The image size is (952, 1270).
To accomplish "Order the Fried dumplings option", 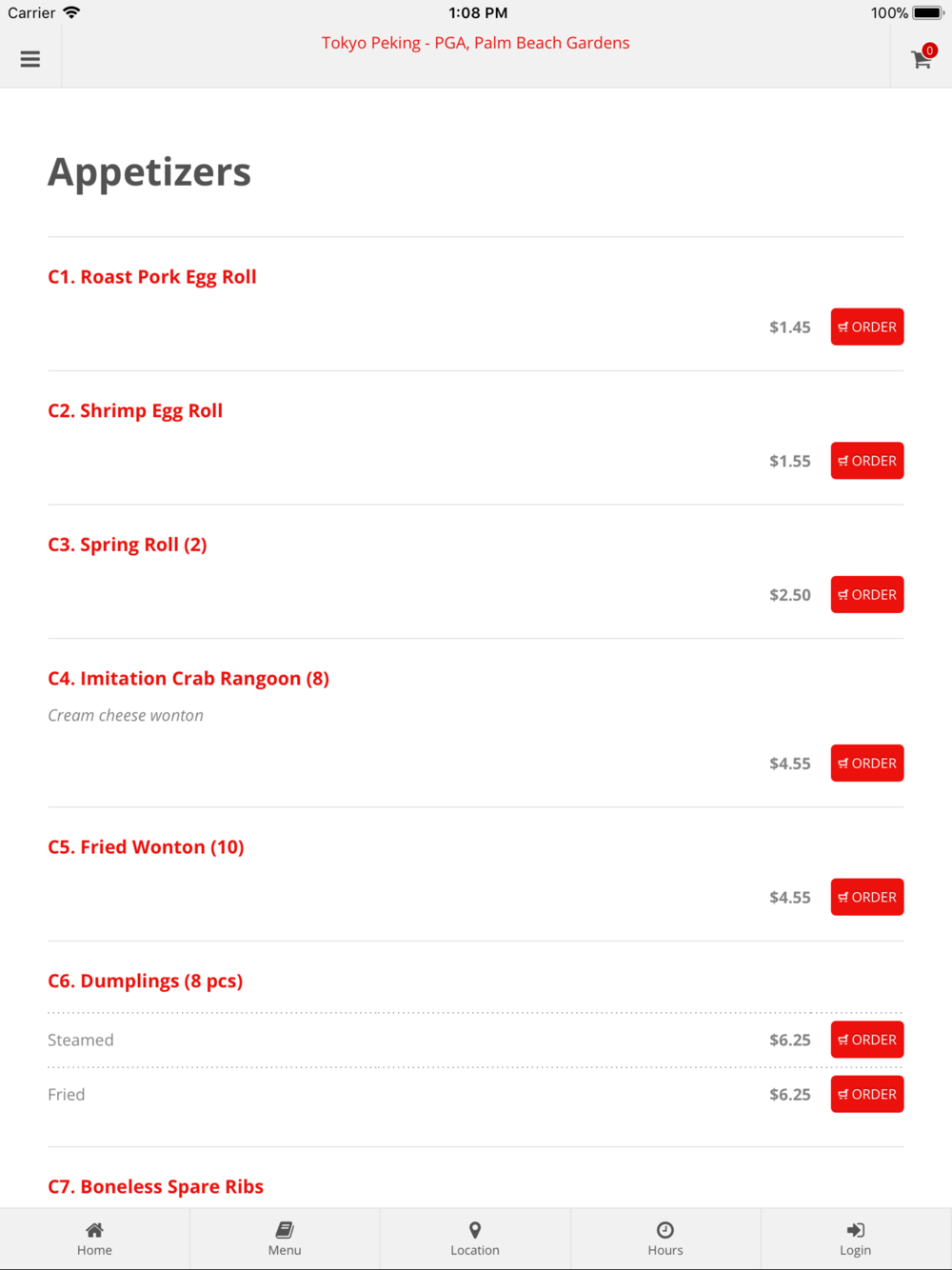I will coord(867,1095).
